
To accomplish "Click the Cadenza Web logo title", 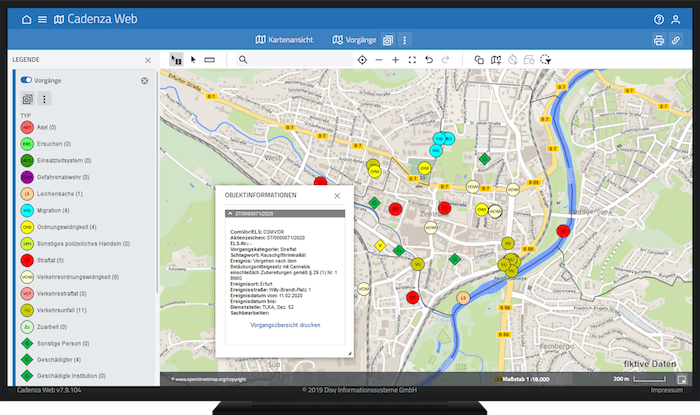I will click(102, 19).
